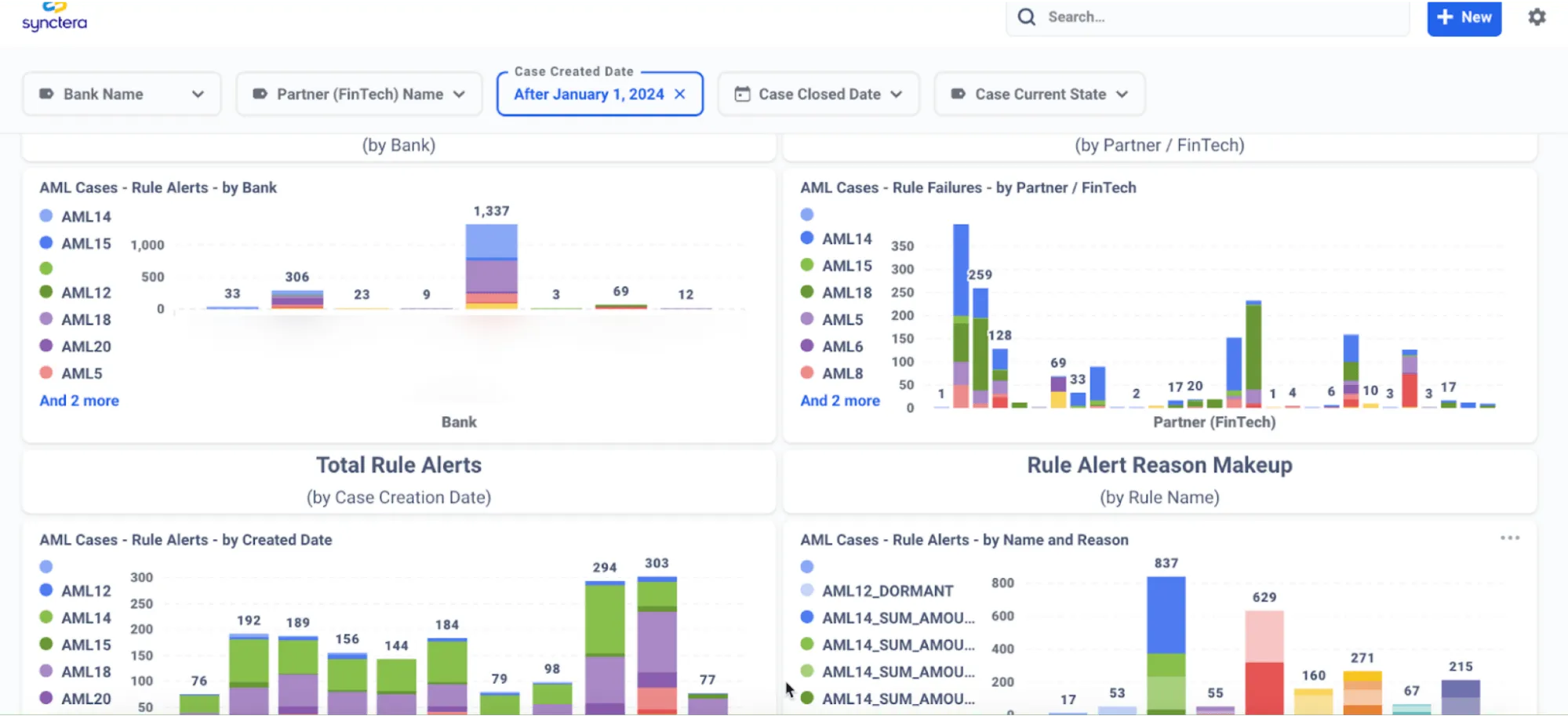
Task: Click the calendar icon on Case Closed Date filter
Action: [x=741, y=93]
